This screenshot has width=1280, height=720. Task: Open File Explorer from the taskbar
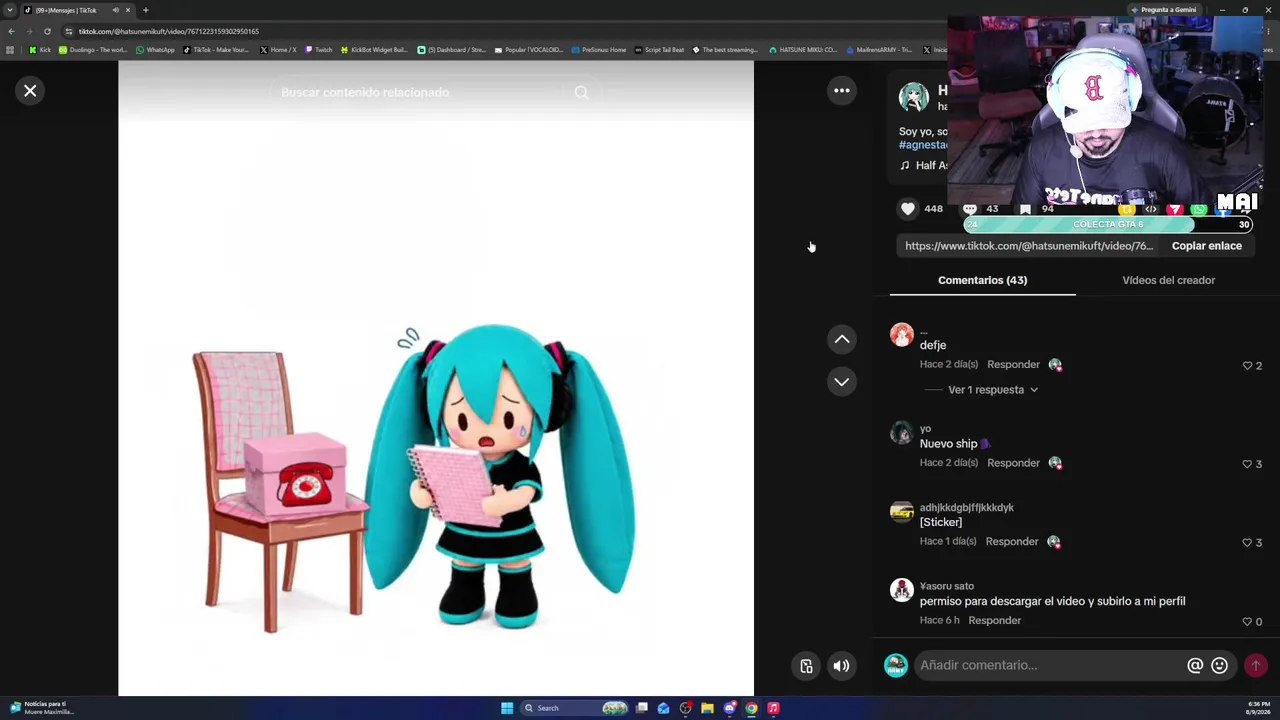(707, 708)
